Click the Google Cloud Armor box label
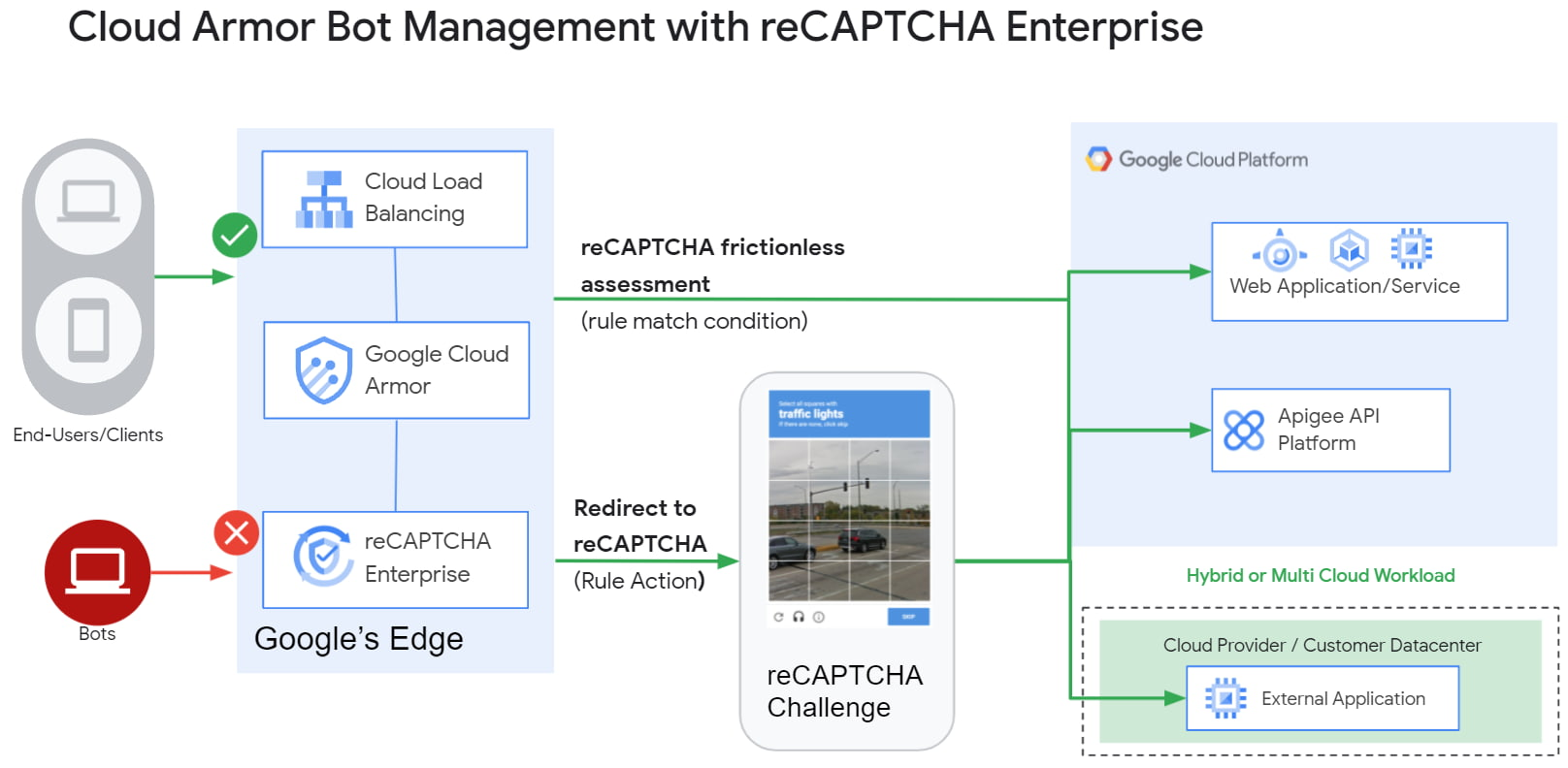1568x768 pixels. click(437, 369)
